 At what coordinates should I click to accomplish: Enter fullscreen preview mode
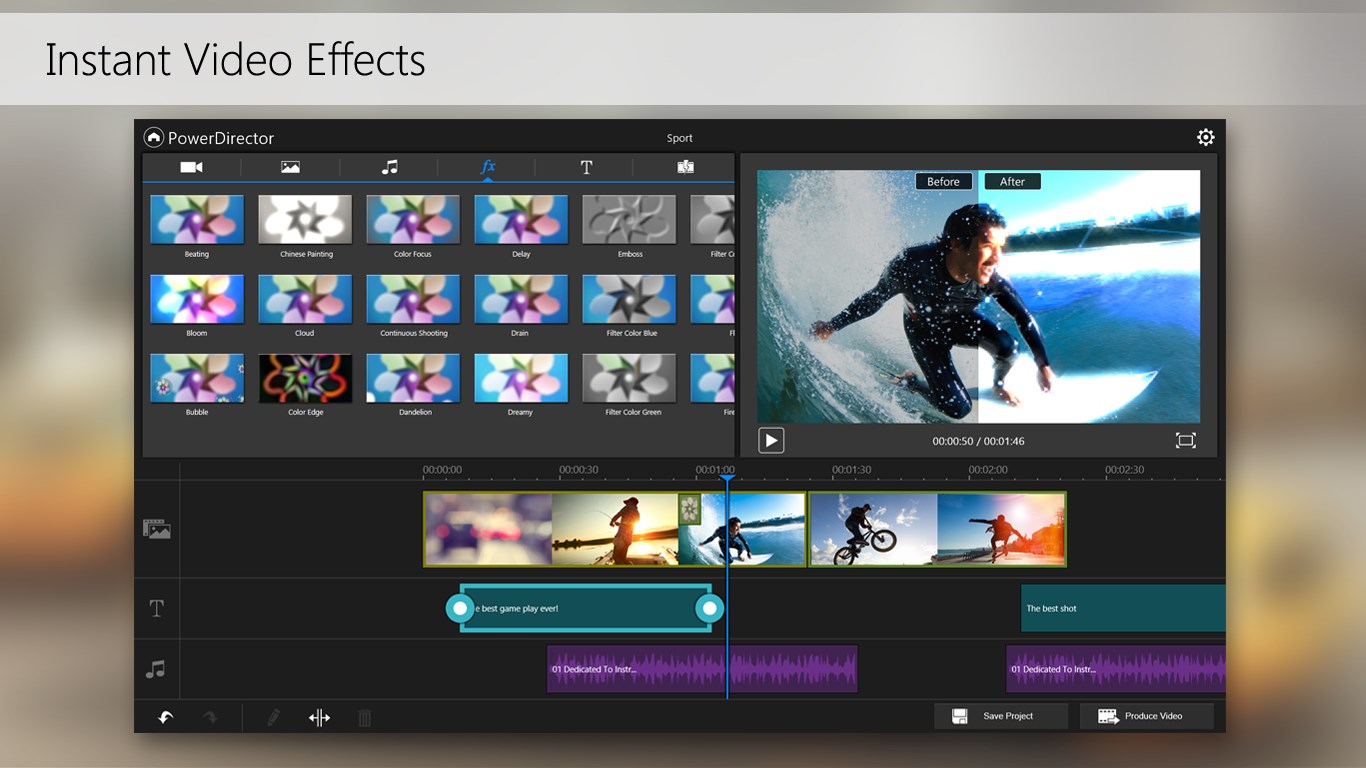coord(1185,440)
